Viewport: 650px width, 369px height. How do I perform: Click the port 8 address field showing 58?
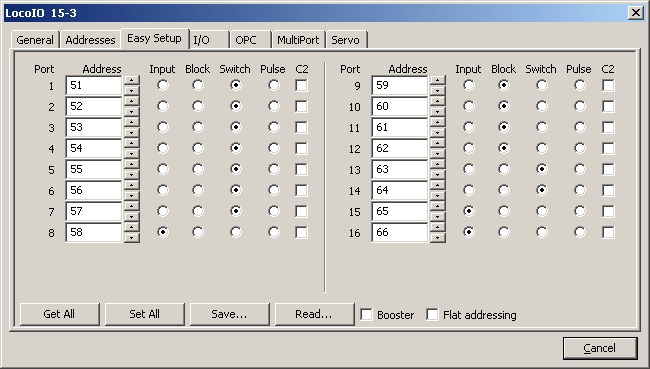tap(94, 232)
